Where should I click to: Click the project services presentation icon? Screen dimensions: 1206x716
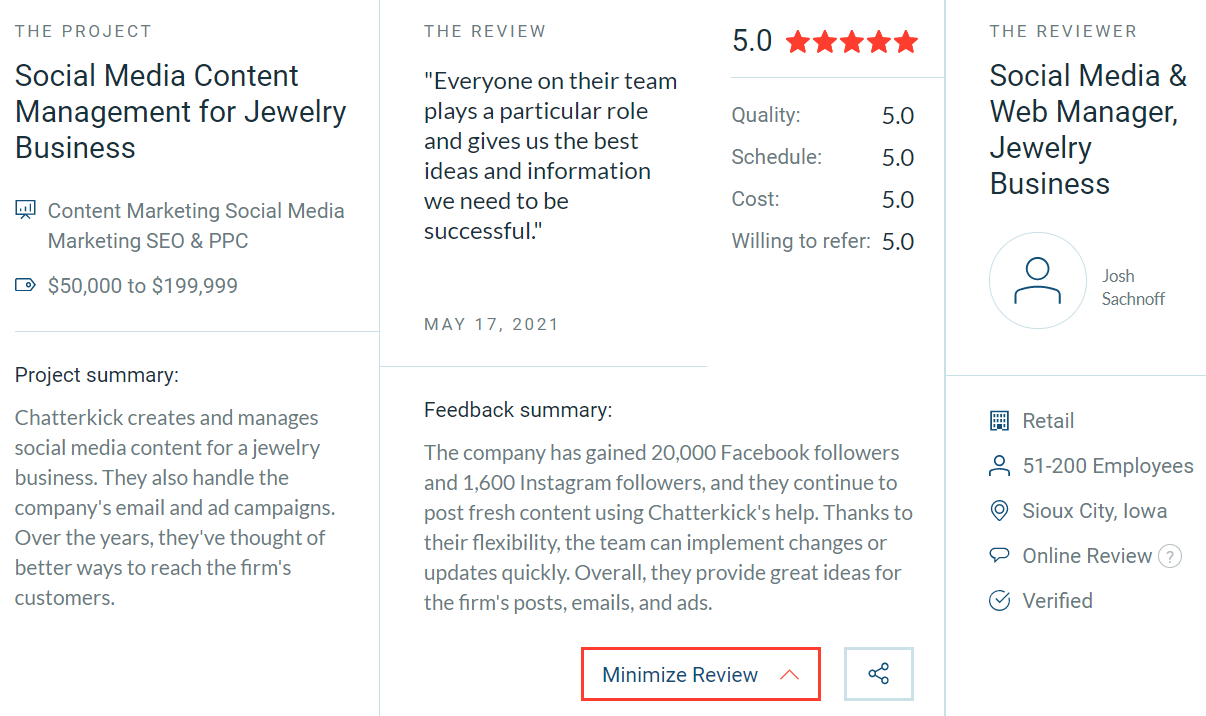[x=26, y=210]
